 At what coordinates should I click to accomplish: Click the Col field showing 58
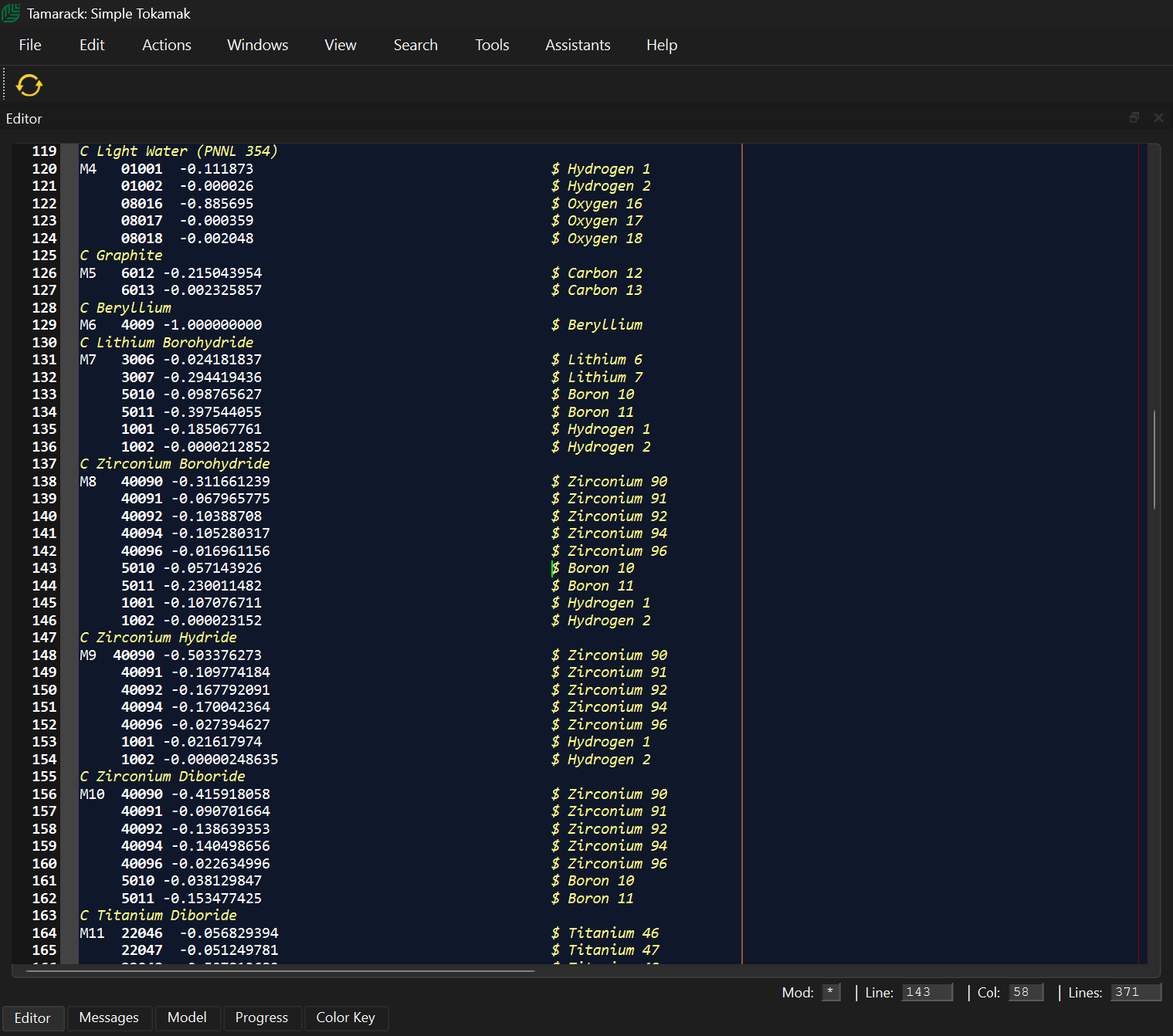tap(1026, 992)
